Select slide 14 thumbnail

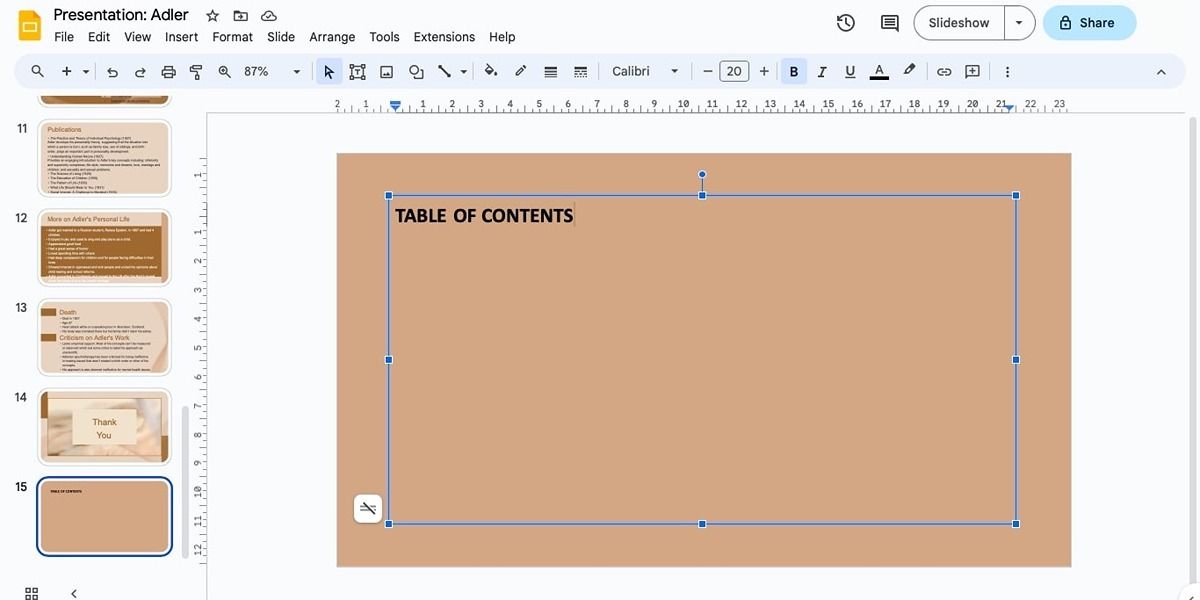coord(104,425)
